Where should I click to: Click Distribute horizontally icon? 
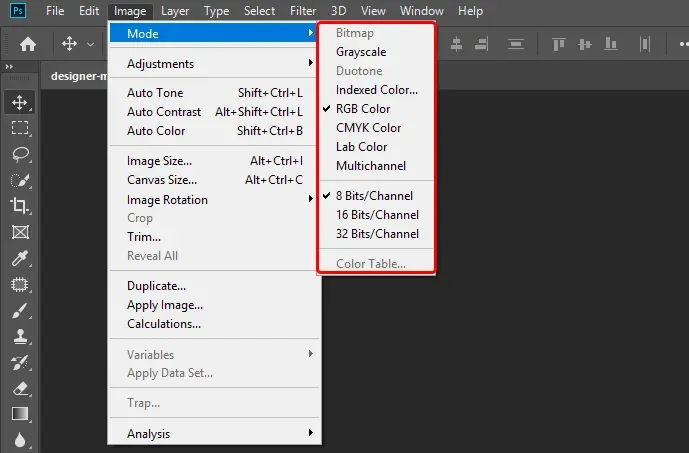click(x=645, y=44)
